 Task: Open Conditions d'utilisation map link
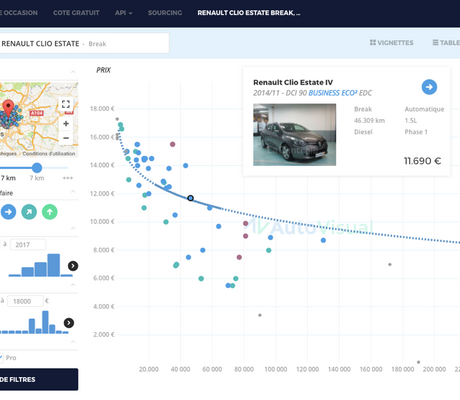point(49,154)
